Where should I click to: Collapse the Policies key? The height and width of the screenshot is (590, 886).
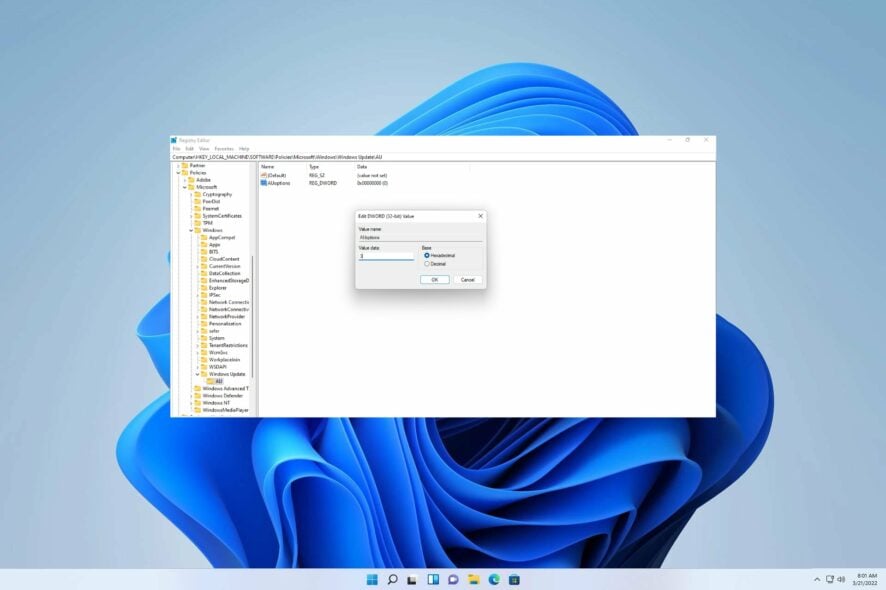click(179, 173)
